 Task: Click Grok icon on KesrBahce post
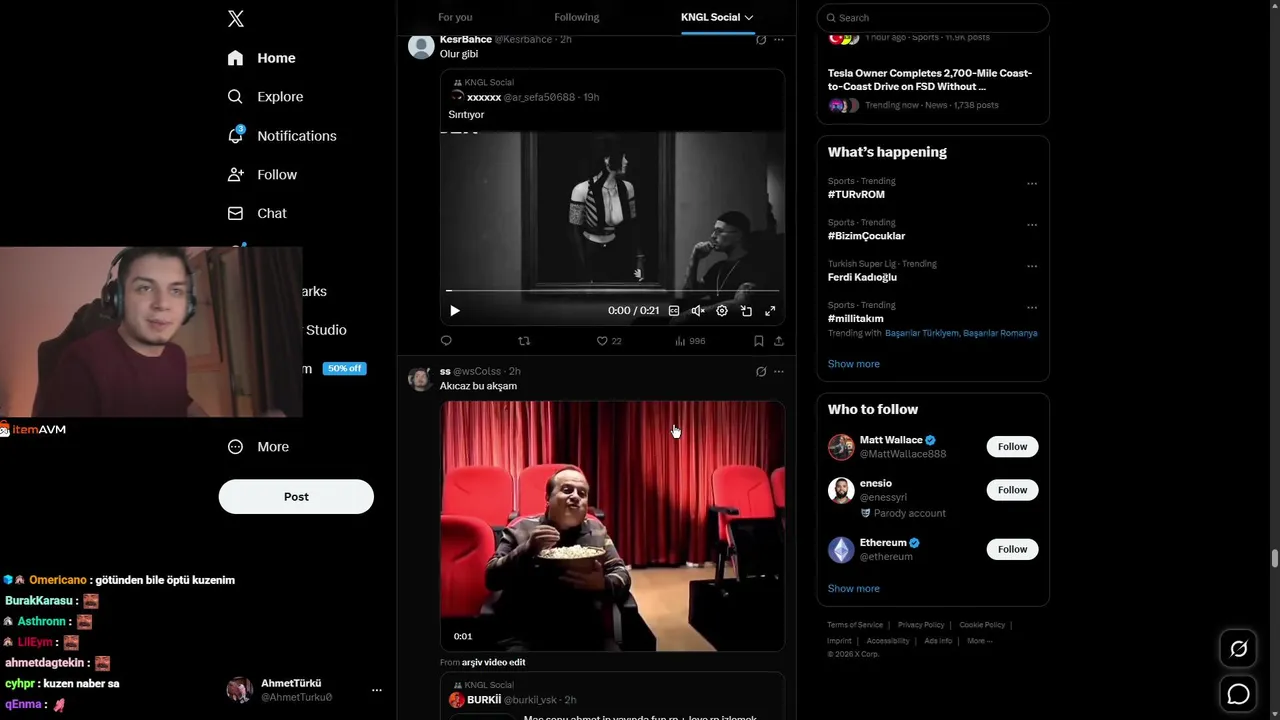(x=761, y=40)
